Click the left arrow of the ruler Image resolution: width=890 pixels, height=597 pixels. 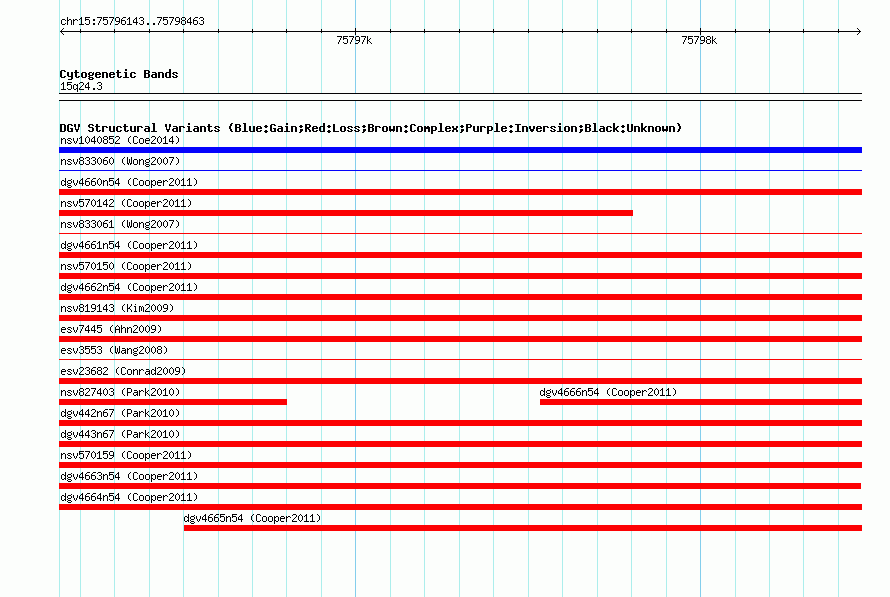tap(62, 32)
